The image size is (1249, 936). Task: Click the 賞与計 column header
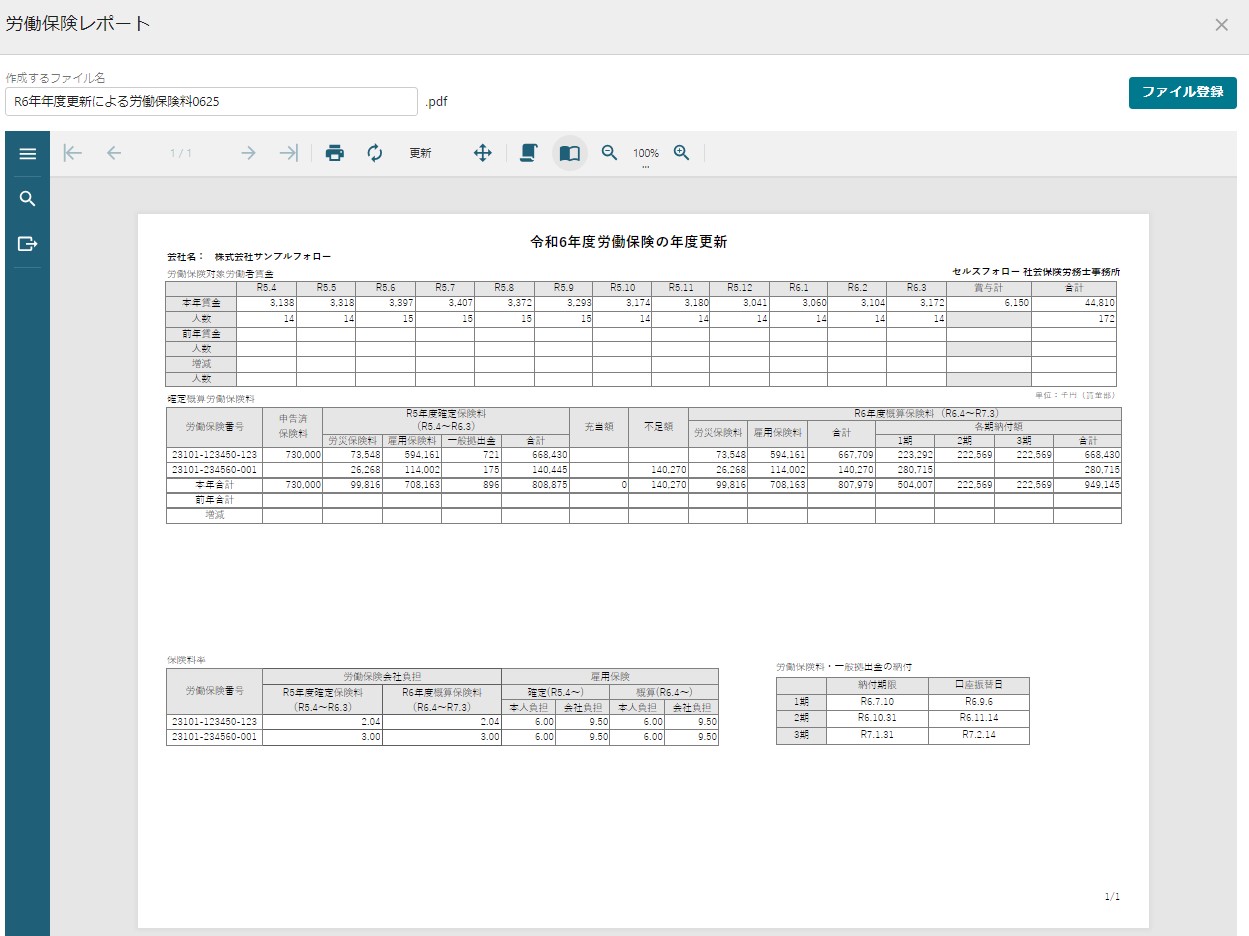click(989, 288)
